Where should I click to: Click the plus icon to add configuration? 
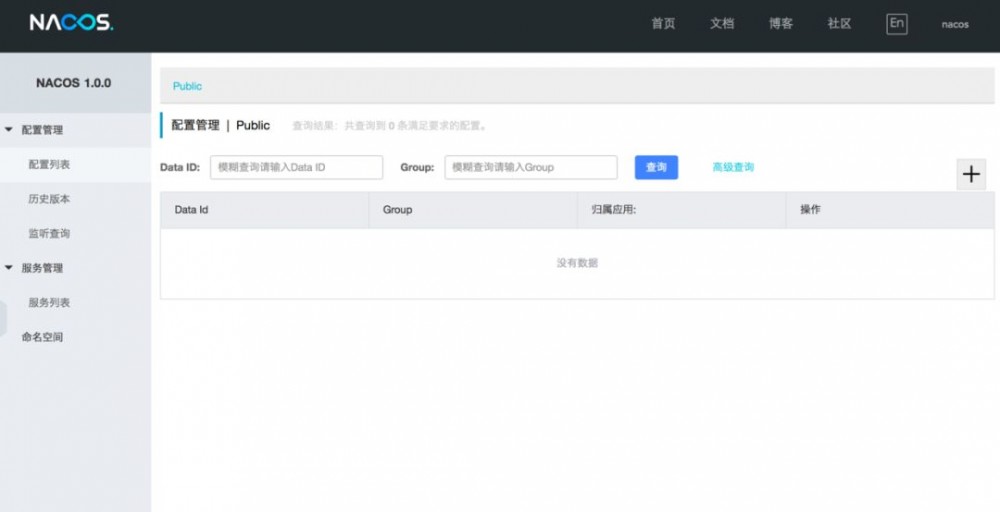971,174
